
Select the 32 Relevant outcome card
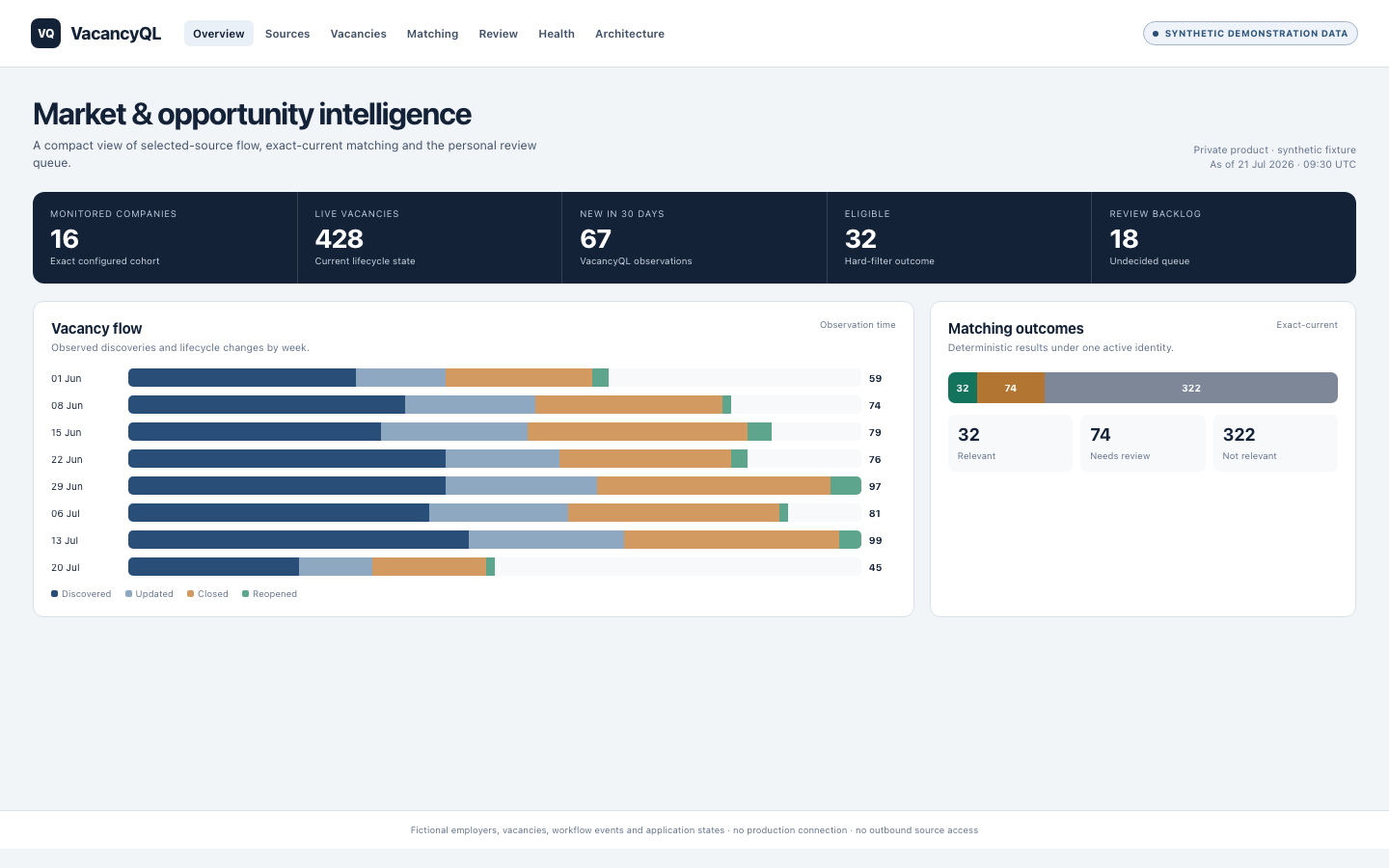click(1010, 444)
